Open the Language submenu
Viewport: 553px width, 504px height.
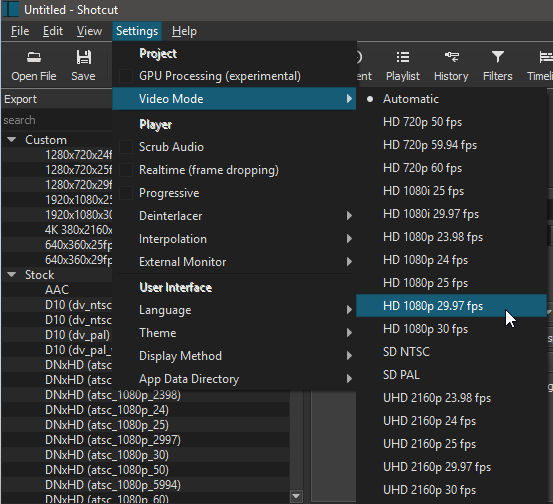coord(234,310)
